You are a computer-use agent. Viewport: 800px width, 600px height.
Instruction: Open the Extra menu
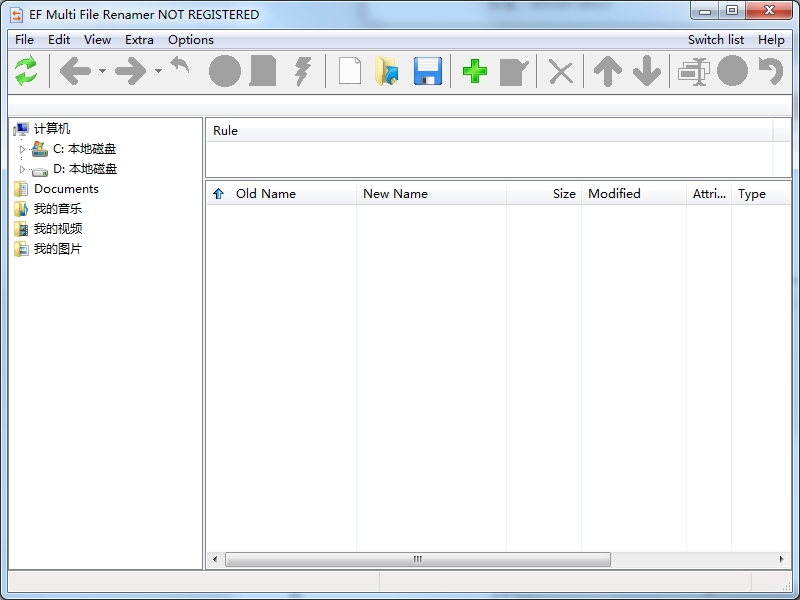coord(139,40)
